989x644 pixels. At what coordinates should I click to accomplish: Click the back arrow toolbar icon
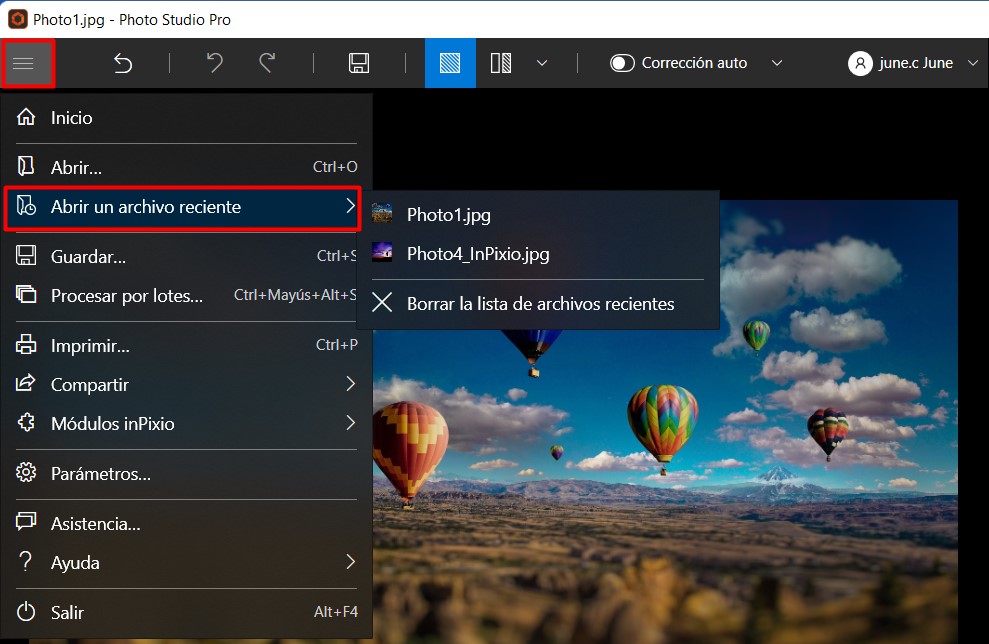tap(123, 63)
